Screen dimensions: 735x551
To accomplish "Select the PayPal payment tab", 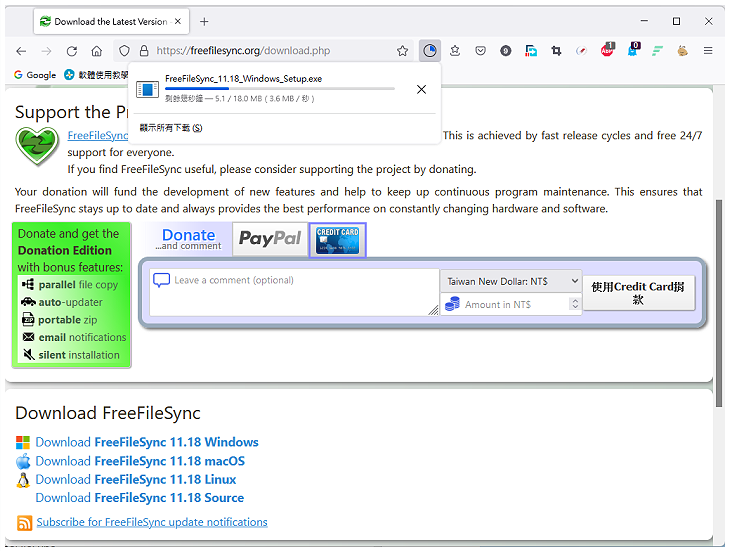I will pyautogui.click(x=270, y=239).
